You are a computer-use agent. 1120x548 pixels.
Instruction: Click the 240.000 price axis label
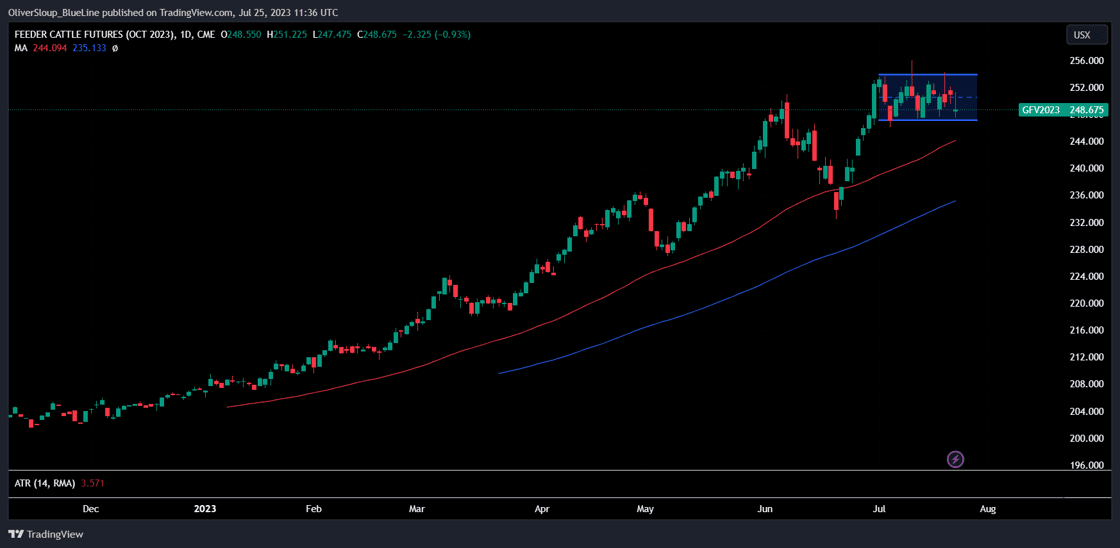click(x=1088, y=169)
